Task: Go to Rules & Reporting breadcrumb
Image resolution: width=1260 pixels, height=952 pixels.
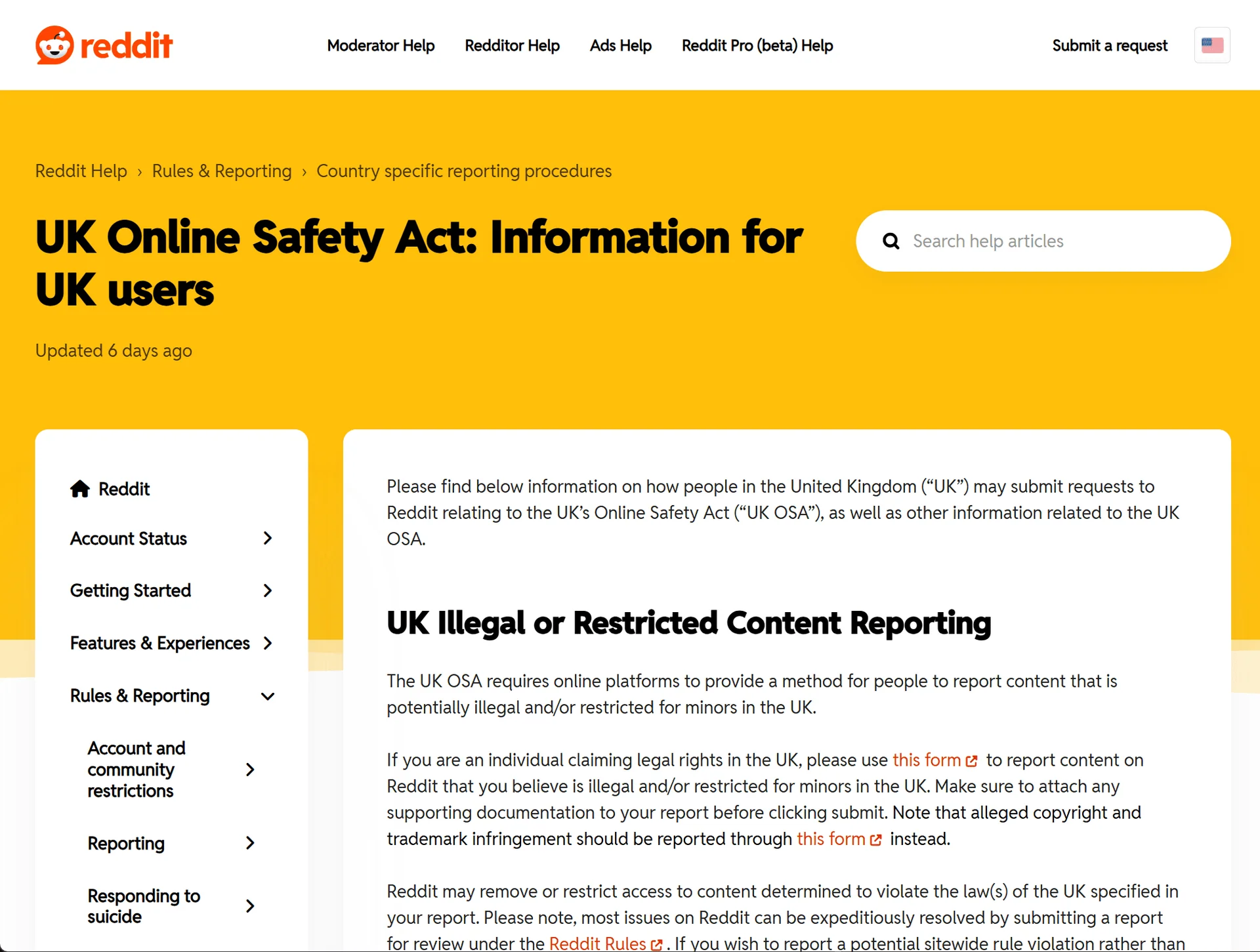Action: pyautogui.click(x=222, y=171)
